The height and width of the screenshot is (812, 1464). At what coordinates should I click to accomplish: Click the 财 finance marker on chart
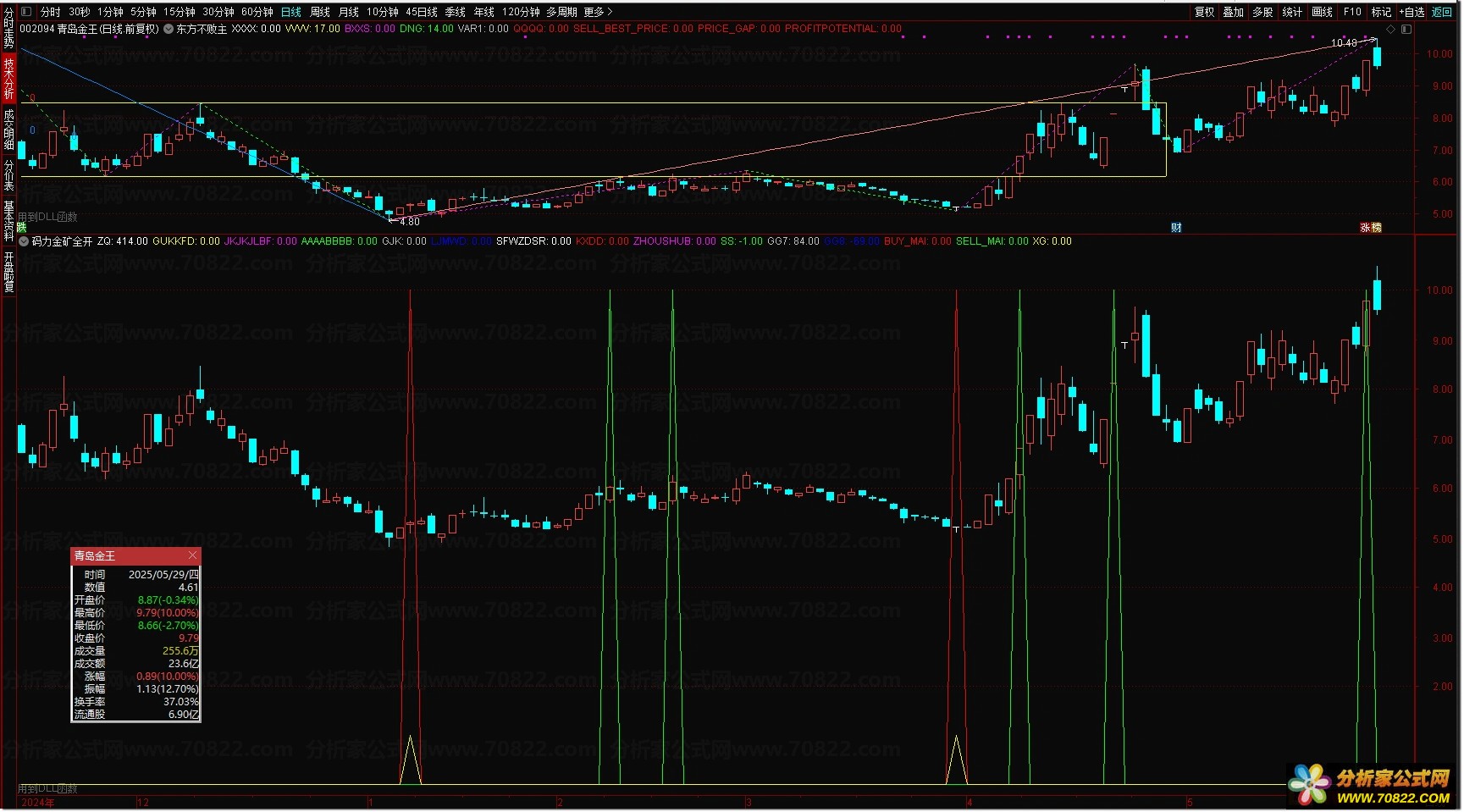click(1176, 227)
